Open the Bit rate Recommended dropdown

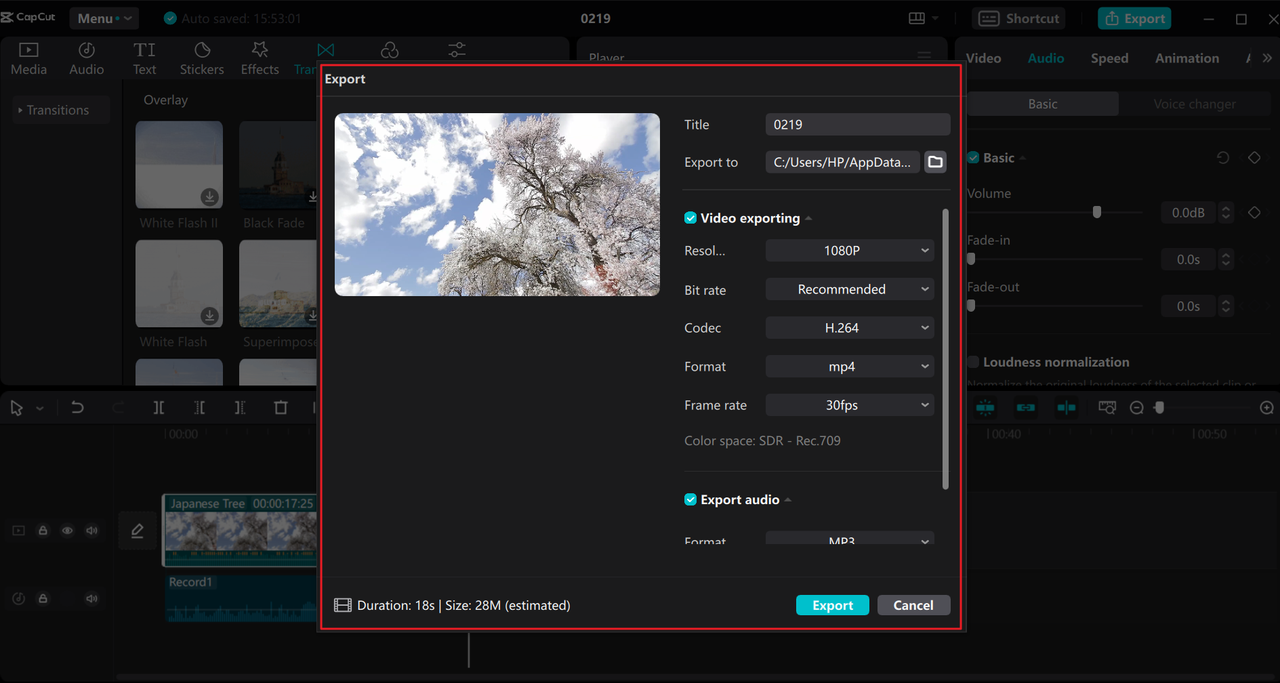[x=850, y=289]
